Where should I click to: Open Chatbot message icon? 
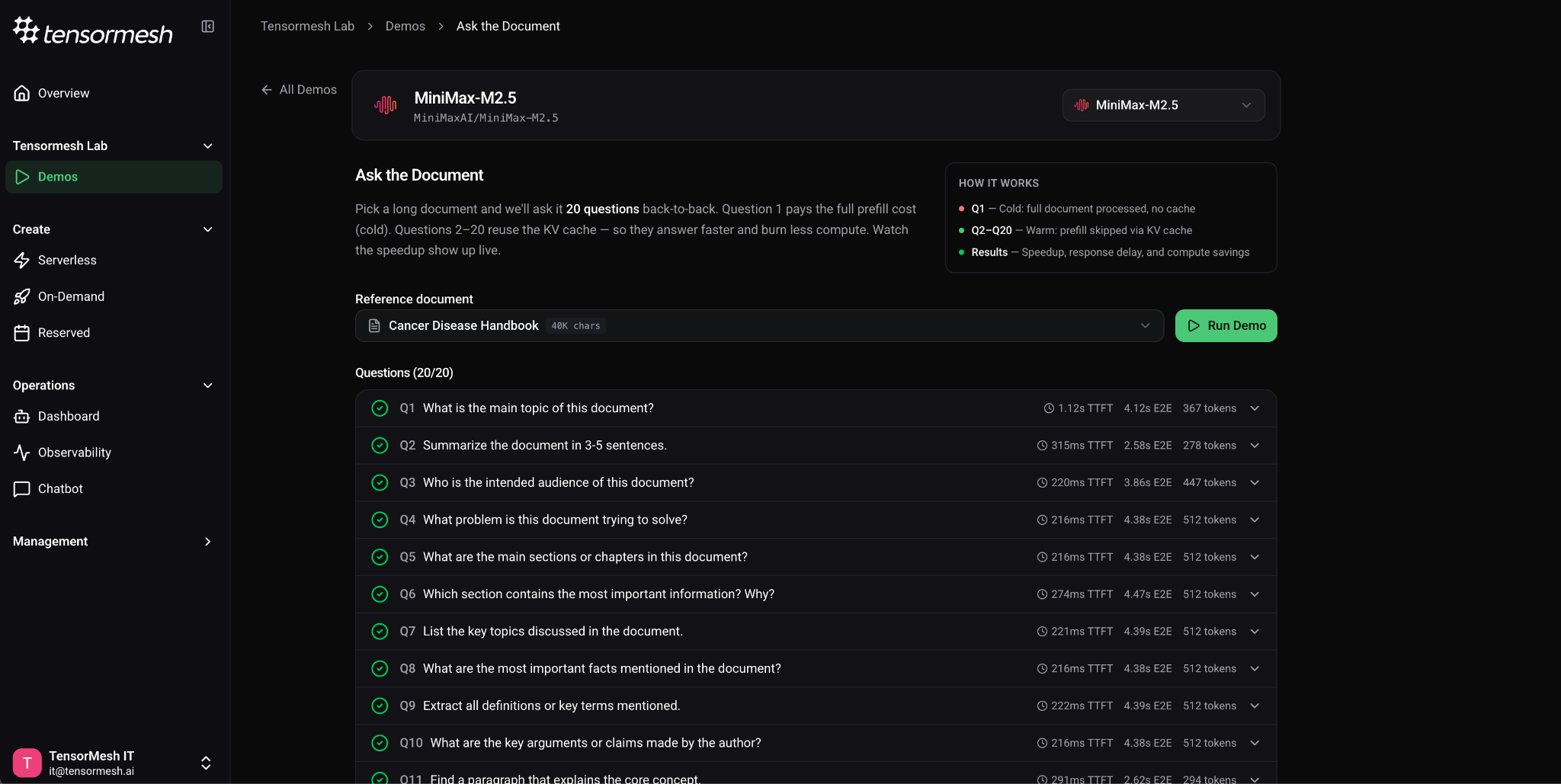point(22,489)
